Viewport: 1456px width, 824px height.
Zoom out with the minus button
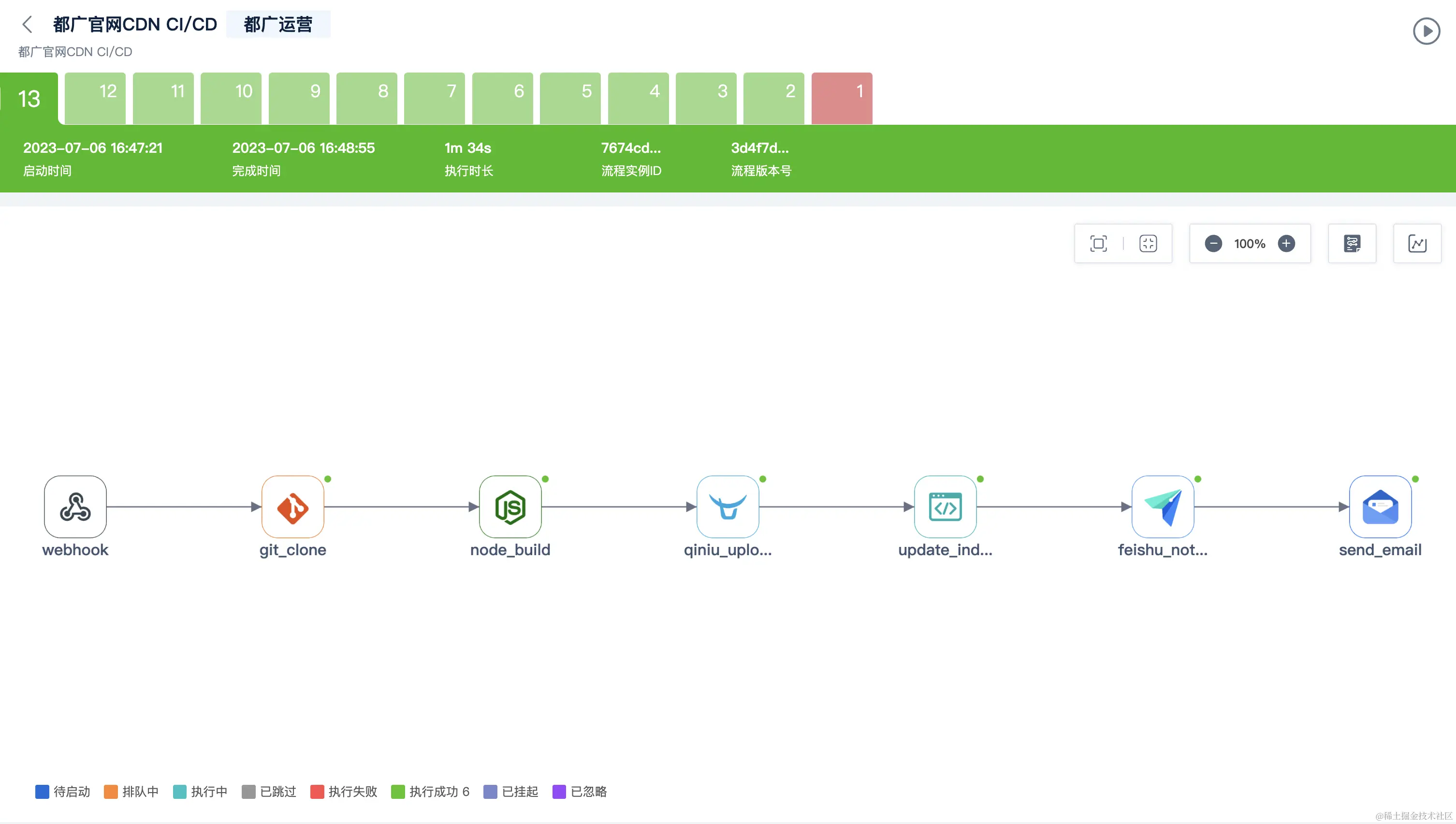(1213, 243)
